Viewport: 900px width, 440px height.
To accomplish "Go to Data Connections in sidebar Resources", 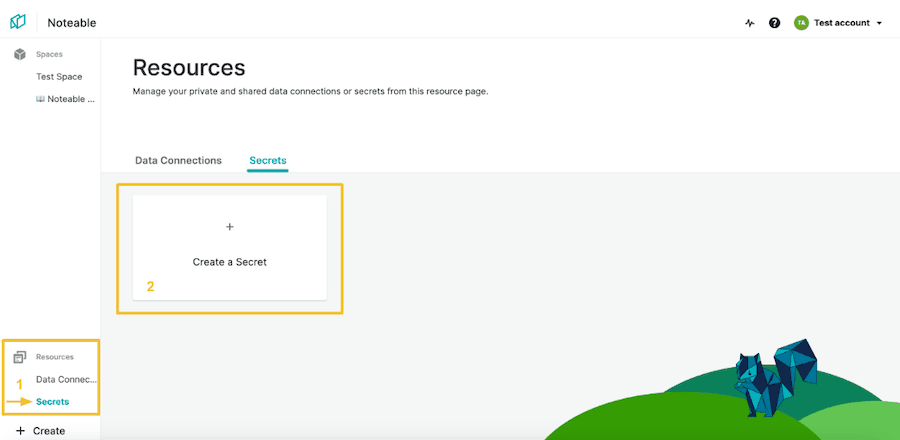I will 66,379.
